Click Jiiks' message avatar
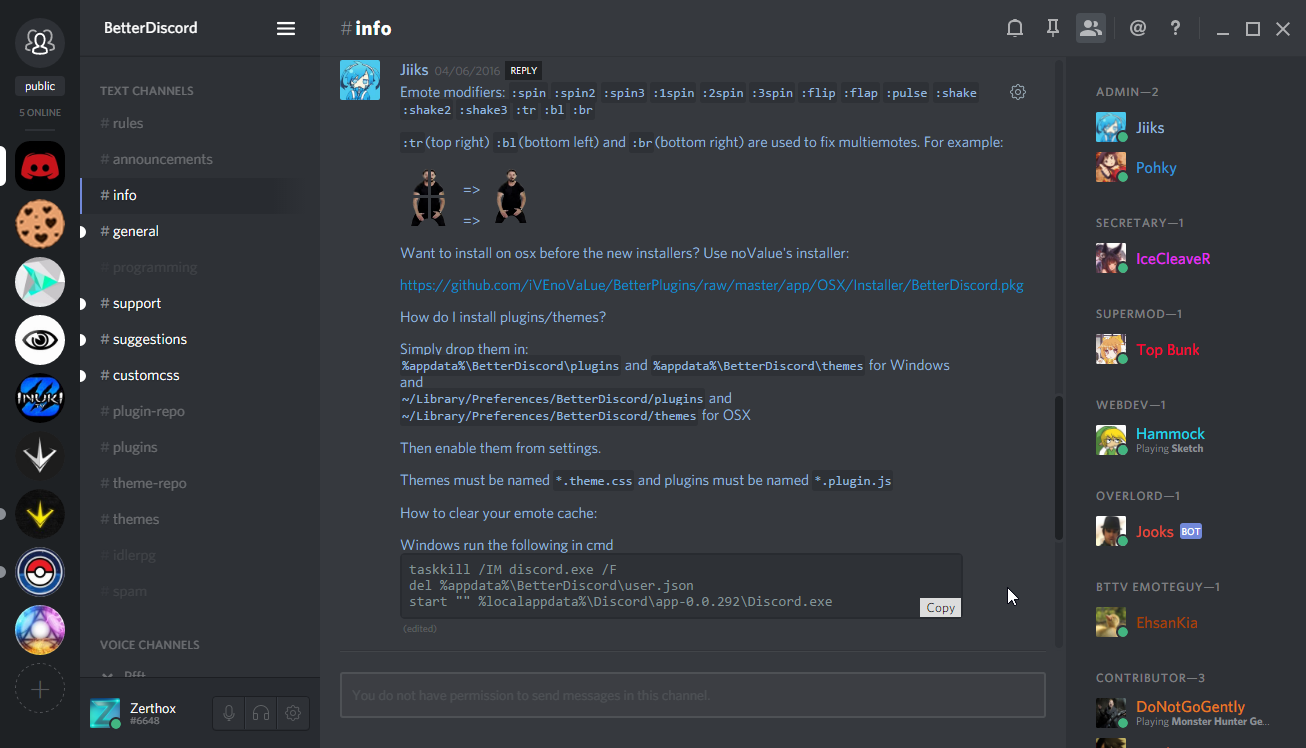This screenshot has width=1306, height=748. click(360, 80)
